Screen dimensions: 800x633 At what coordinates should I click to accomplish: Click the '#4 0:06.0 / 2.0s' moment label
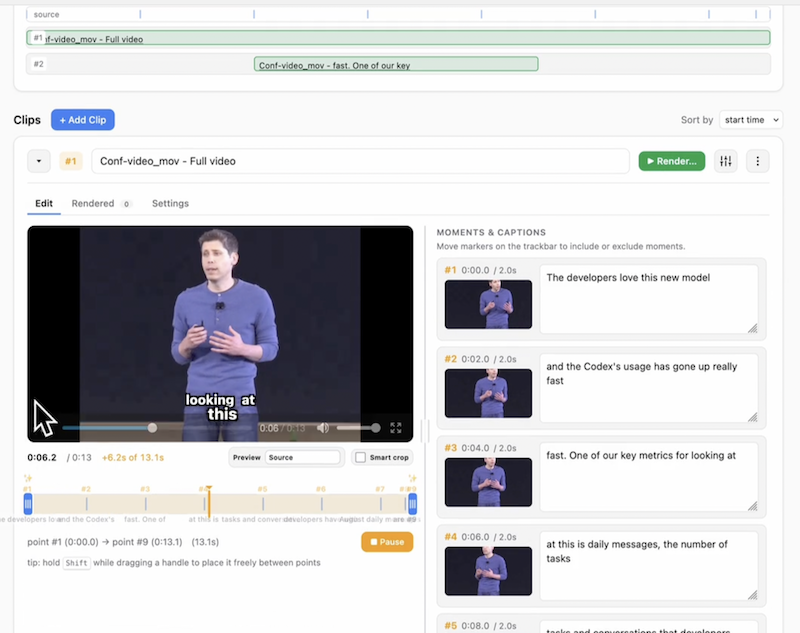point(480,537)
